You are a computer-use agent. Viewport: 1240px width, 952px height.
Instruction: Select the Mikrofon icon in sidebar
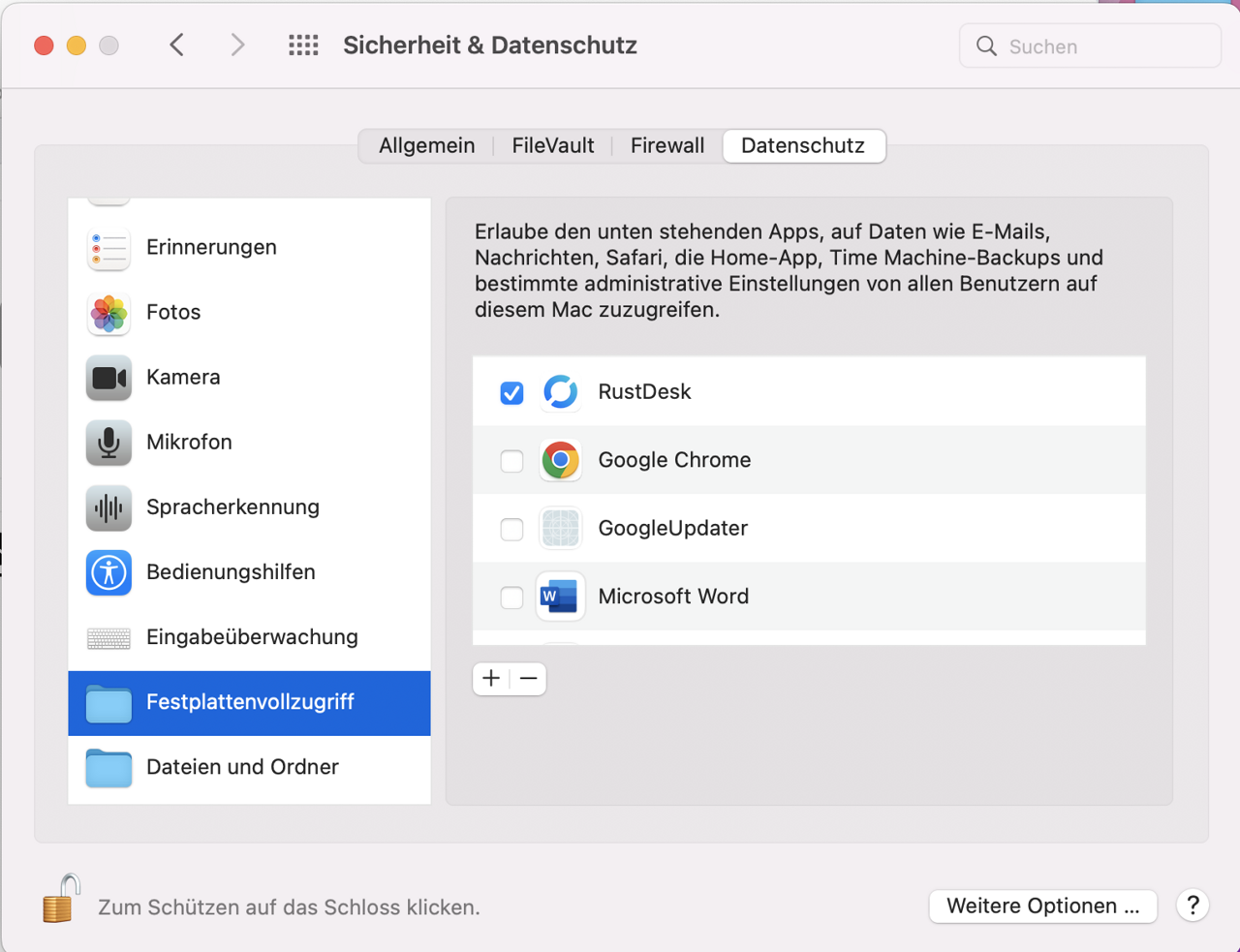[x=108, y=443]
